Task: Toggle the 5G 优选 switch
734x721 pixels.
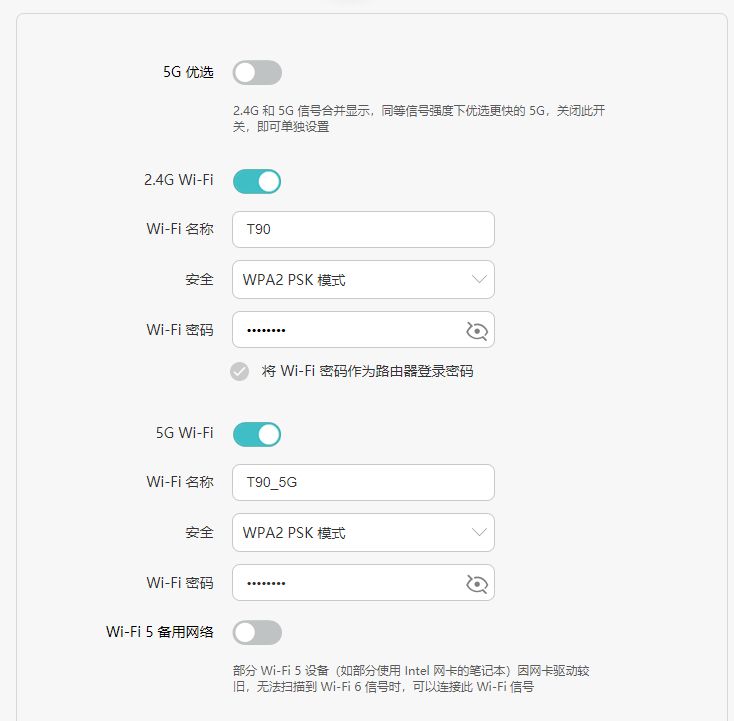Action: tap(257, 72)
